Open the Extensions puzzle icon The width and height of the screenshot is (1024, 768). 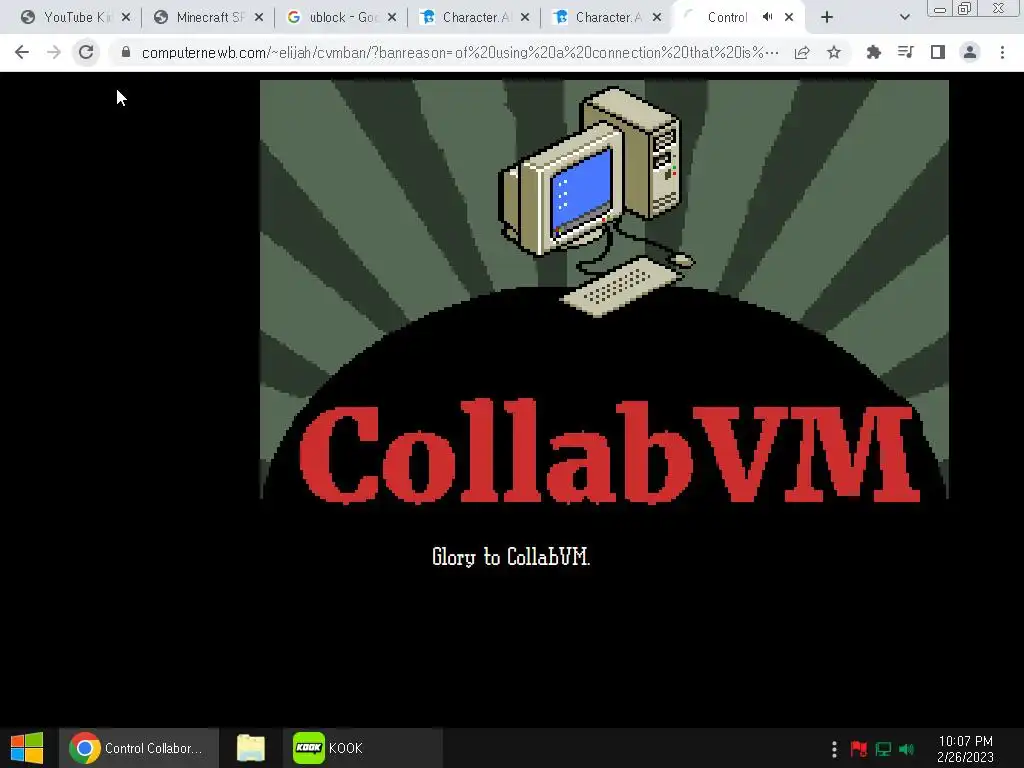[873, 52]
